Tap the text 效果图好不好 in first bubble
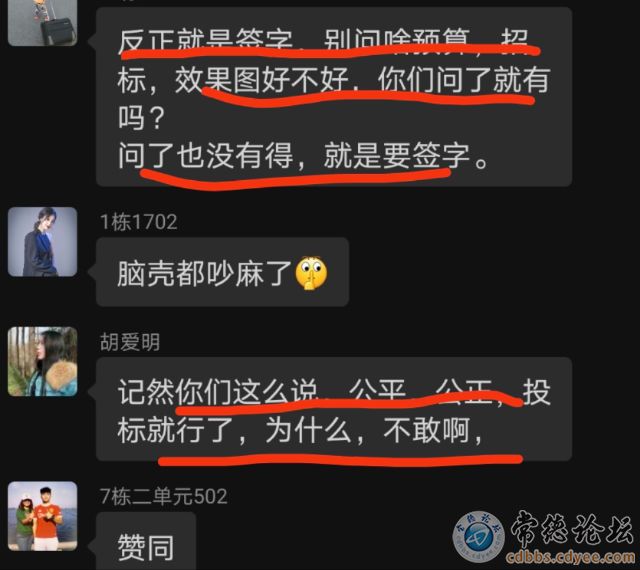Viewport: 640px width, 570px height. pyautogui.click(x=262, y=80)
